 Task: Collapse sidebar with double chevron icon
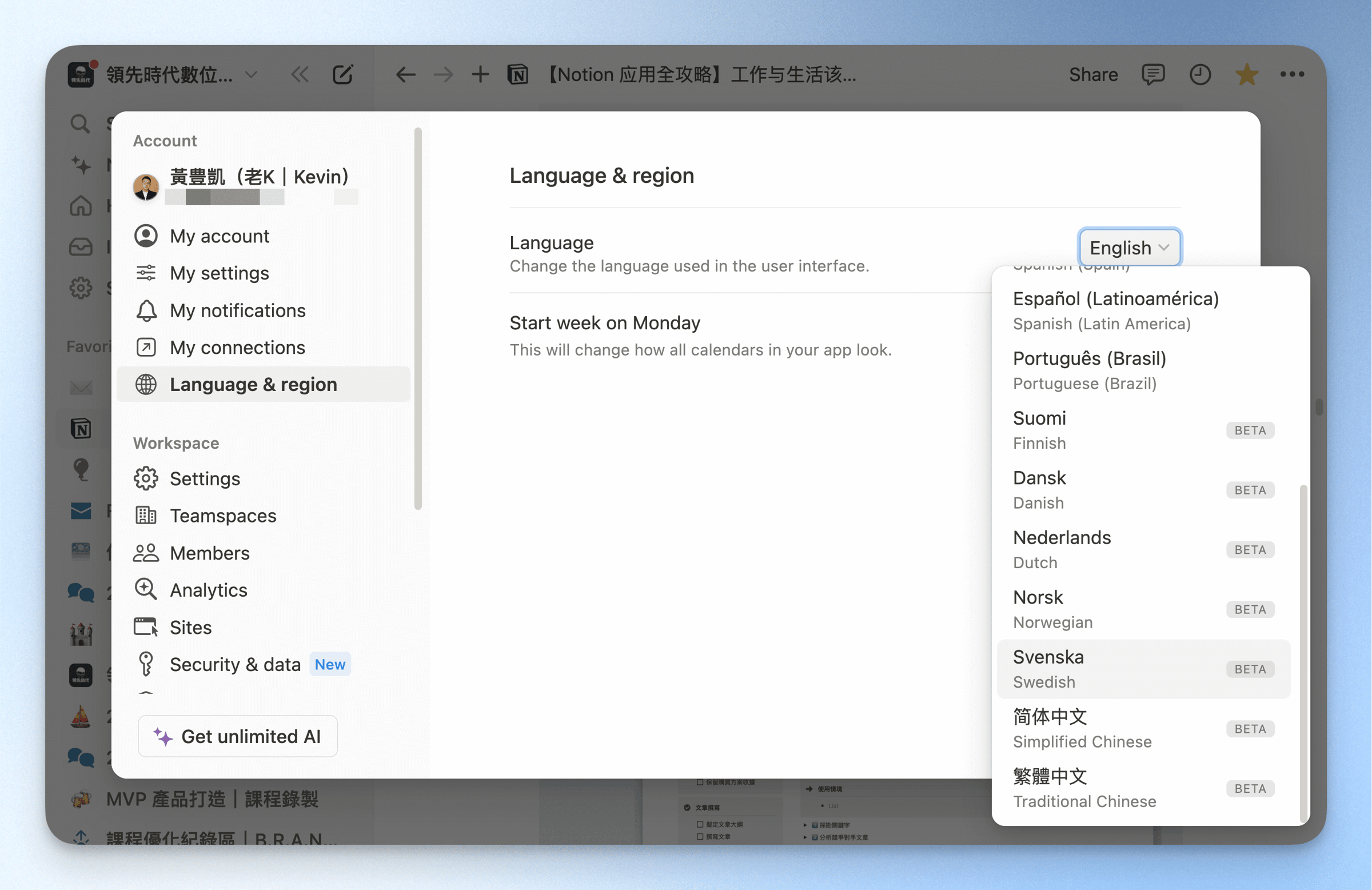pyautogui.click(x=300, y=74)
